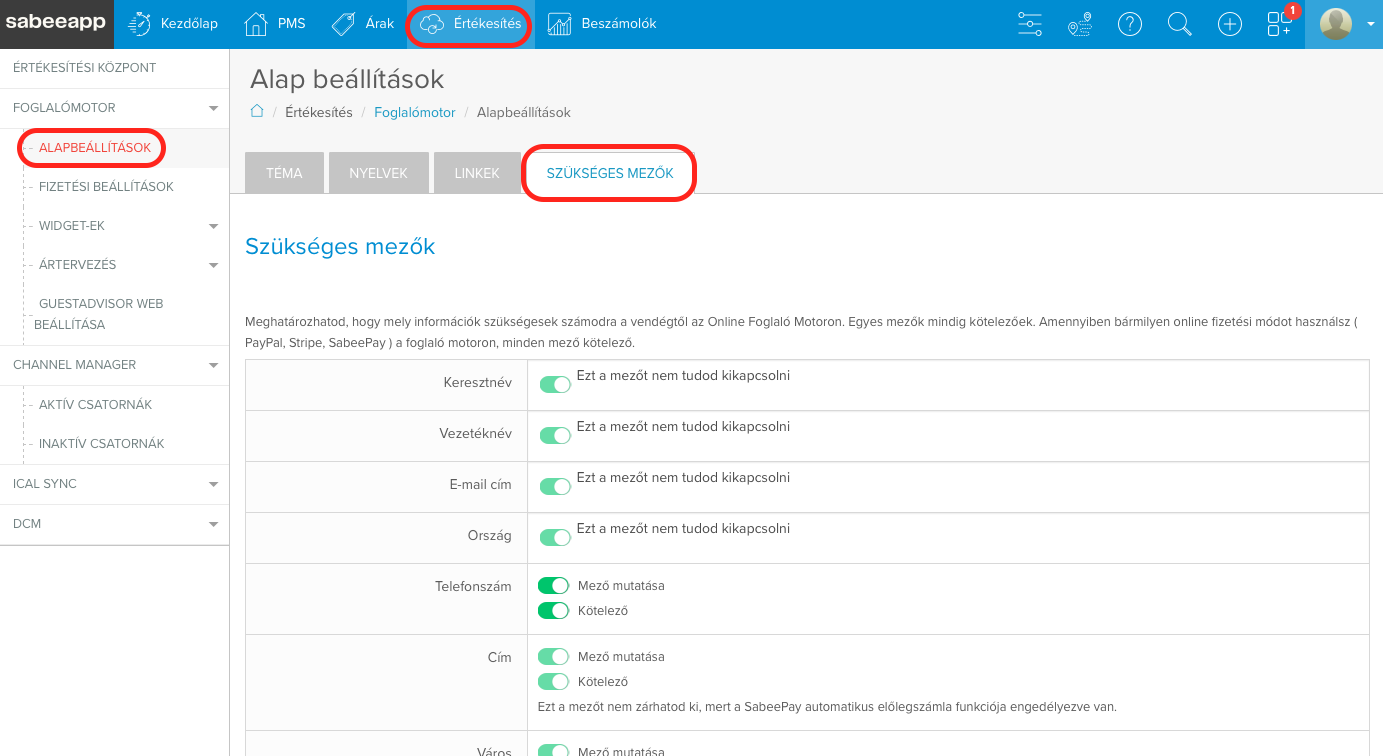This screenshot has height=756, width=1383.
Task: Toggle Cím 'Mező mutatása' switch
Action: coord(553,657)
